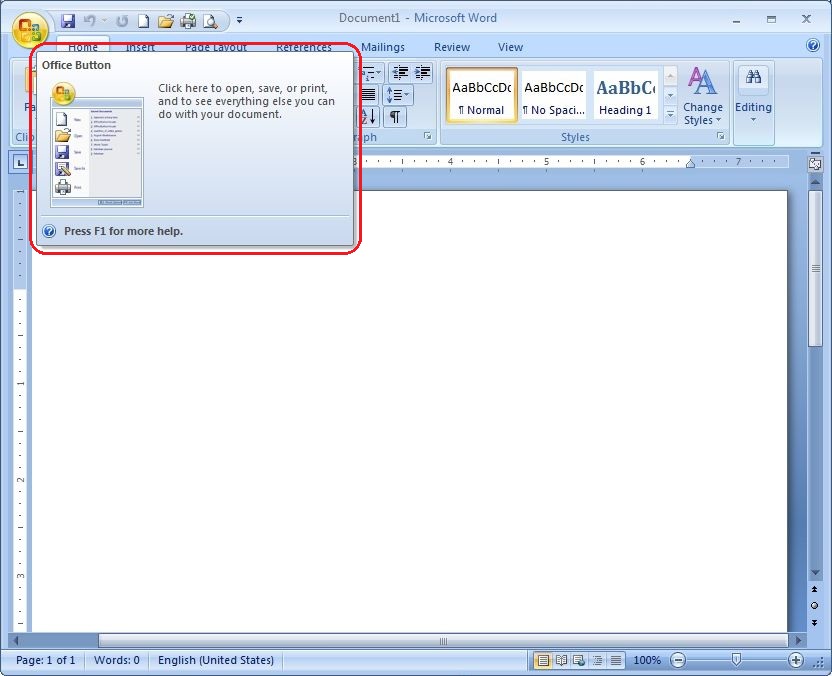This screenshot has height=676, width=832.
Task: Switch to the Review tab
Action: [x=452, y=47]
